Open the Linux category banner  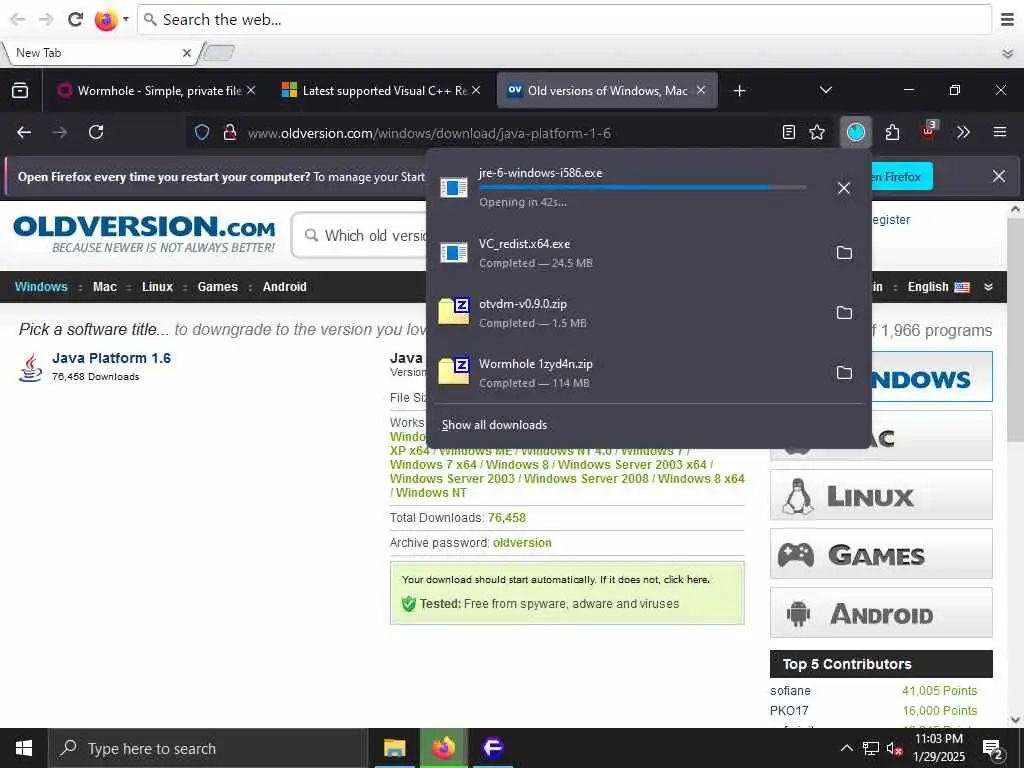[881, 495]
